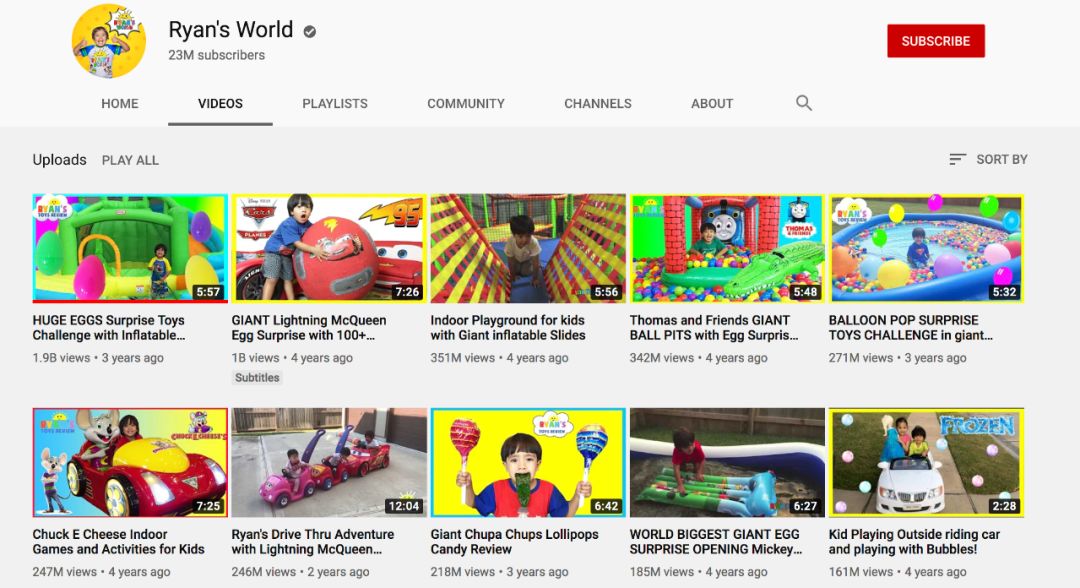Screen dimensions: 1080x588
Task: Click the Ryan's World channel avatar
Action: point(109,41)
